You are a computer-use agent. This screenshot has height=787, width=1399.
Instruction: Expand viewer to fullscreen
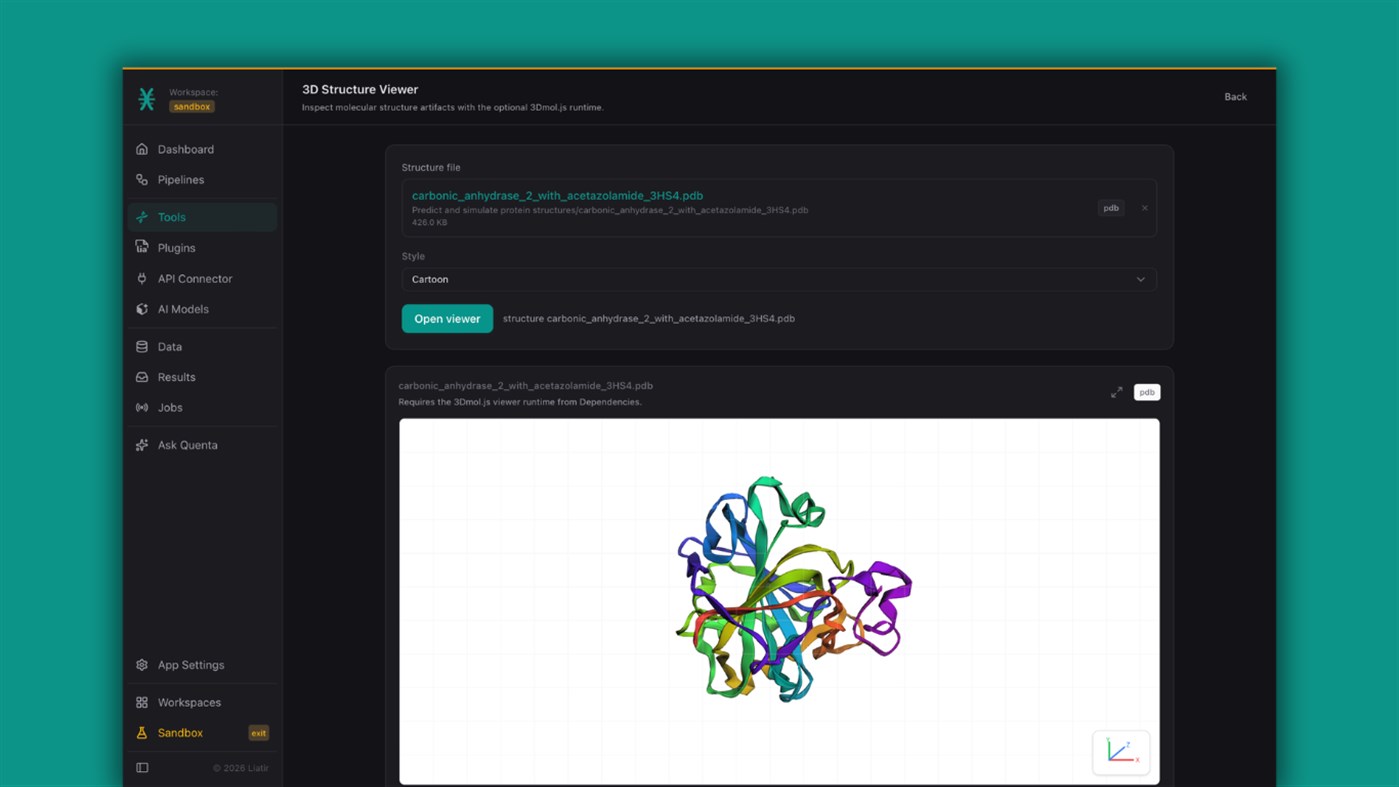point(1116,393)
